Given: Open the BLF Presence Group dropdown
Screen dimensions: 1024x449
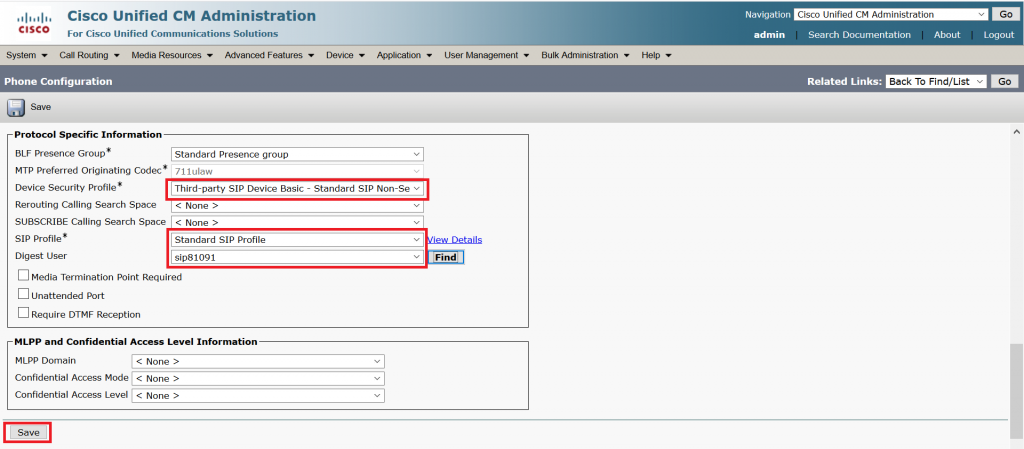Looking at the screenshot, I should click(298, 154).
